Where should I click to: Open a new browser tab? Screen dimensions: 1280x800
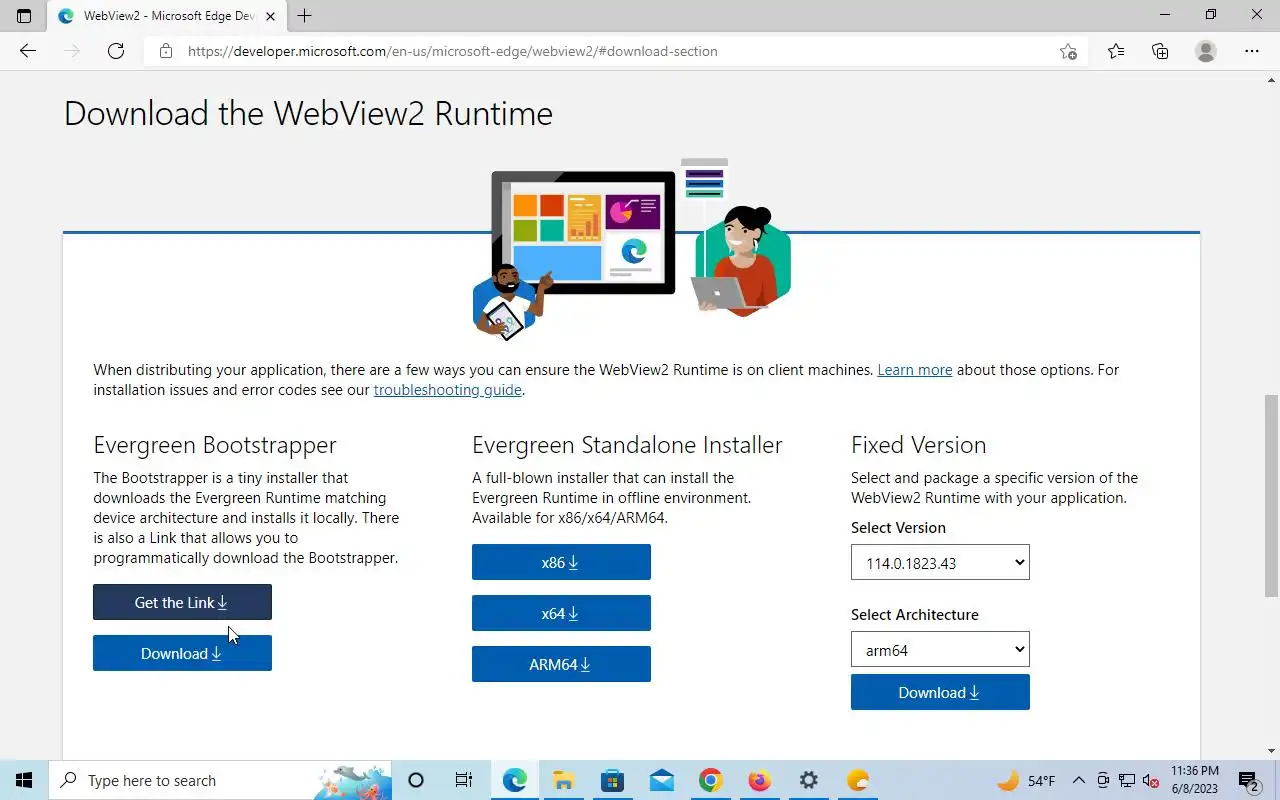(304, 16)
